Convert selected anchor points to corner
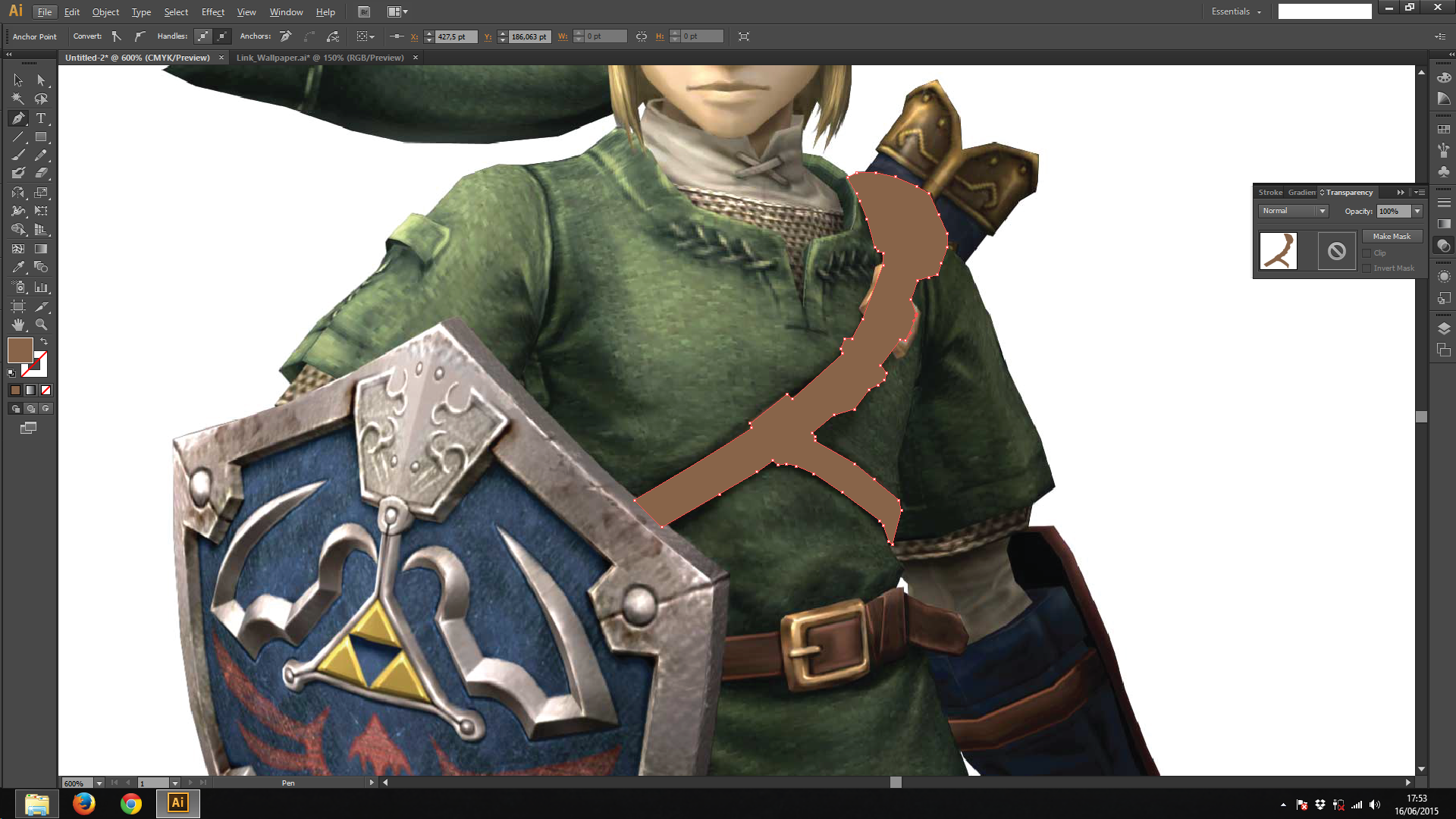Image resolution: width=1456 pixels, height=819 pixels. pyautogui.click(x=117, y=36)
